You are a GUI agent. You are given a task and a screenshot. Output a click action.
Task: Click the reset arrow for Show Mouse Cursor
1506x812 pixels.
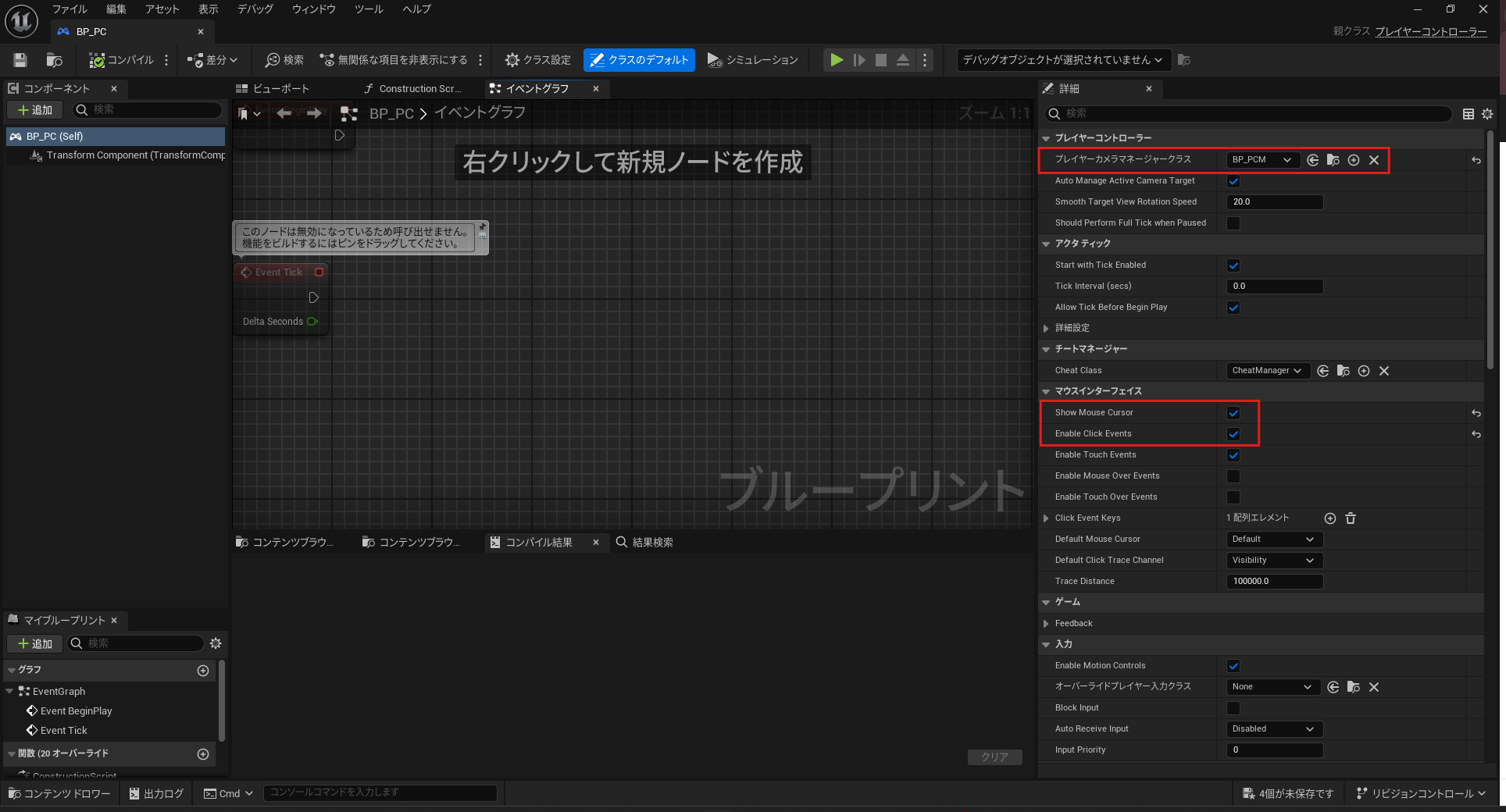click(x=1476, y=413)
